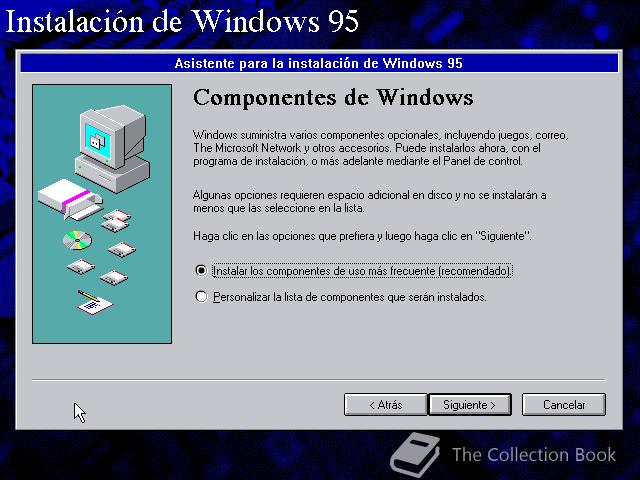Click The Collection Book watermark text
Image resolution: width=640 pixels, height=480 pixels.
tap(534, 455)
